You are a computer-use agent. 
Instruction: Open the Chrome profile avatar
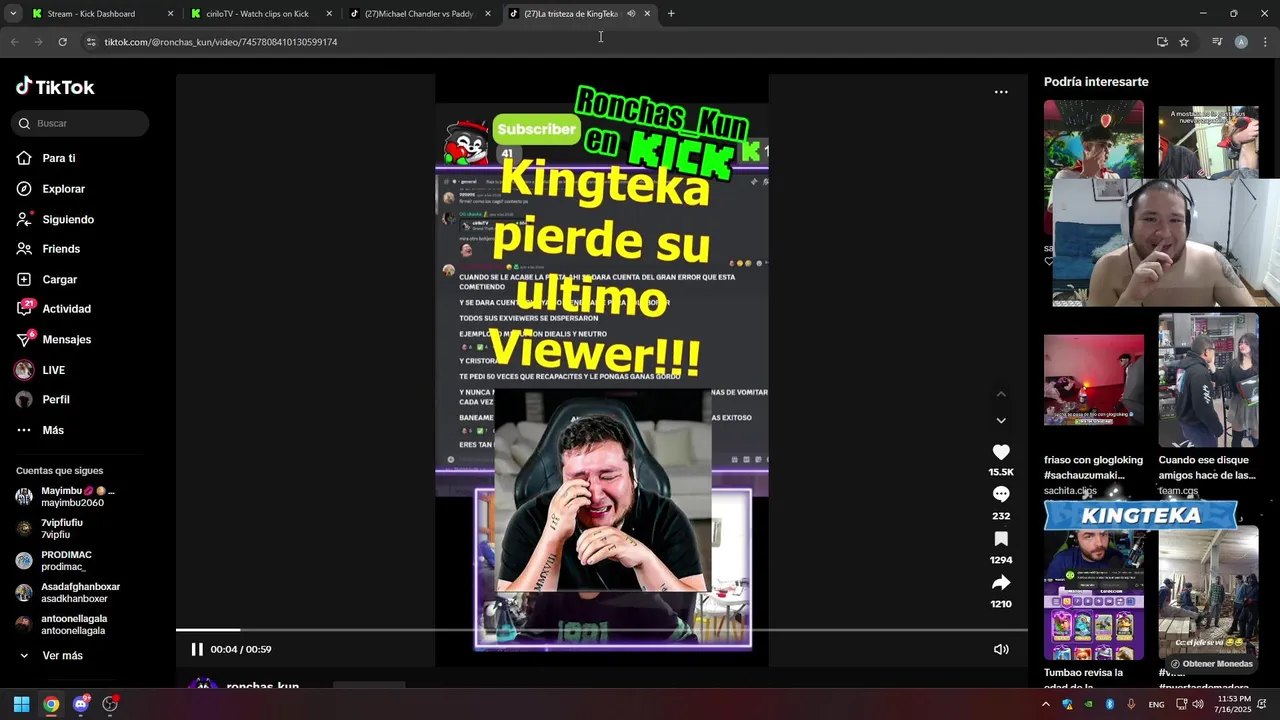[x=1241, y=42]
